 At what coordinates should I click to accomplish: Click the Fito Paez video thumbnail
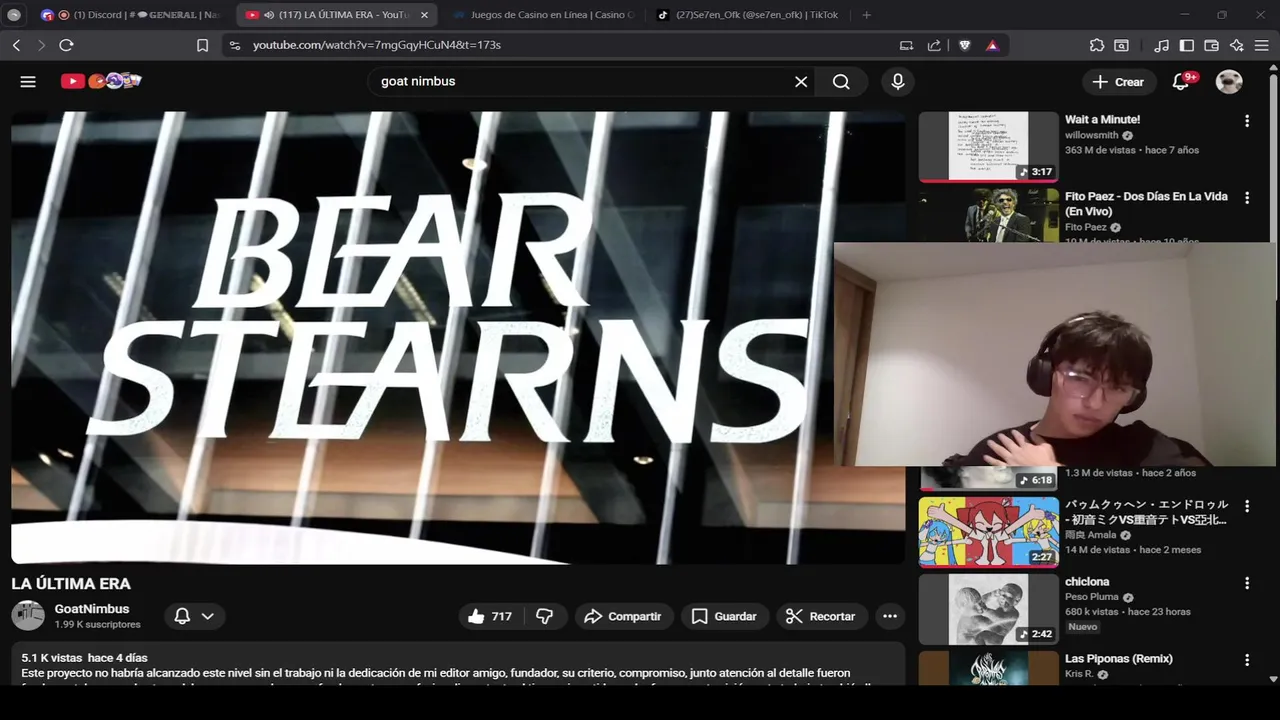tap(988, 216)
